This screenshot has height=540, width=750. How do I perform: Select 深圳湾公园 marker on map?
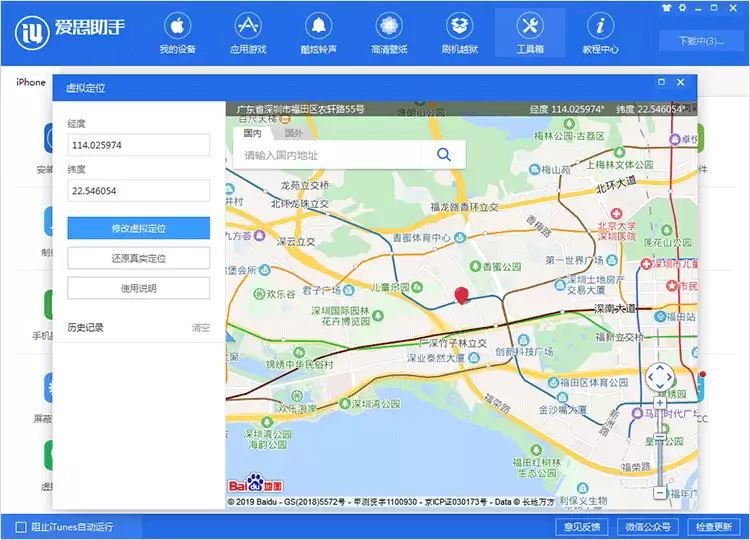[344, 404]
